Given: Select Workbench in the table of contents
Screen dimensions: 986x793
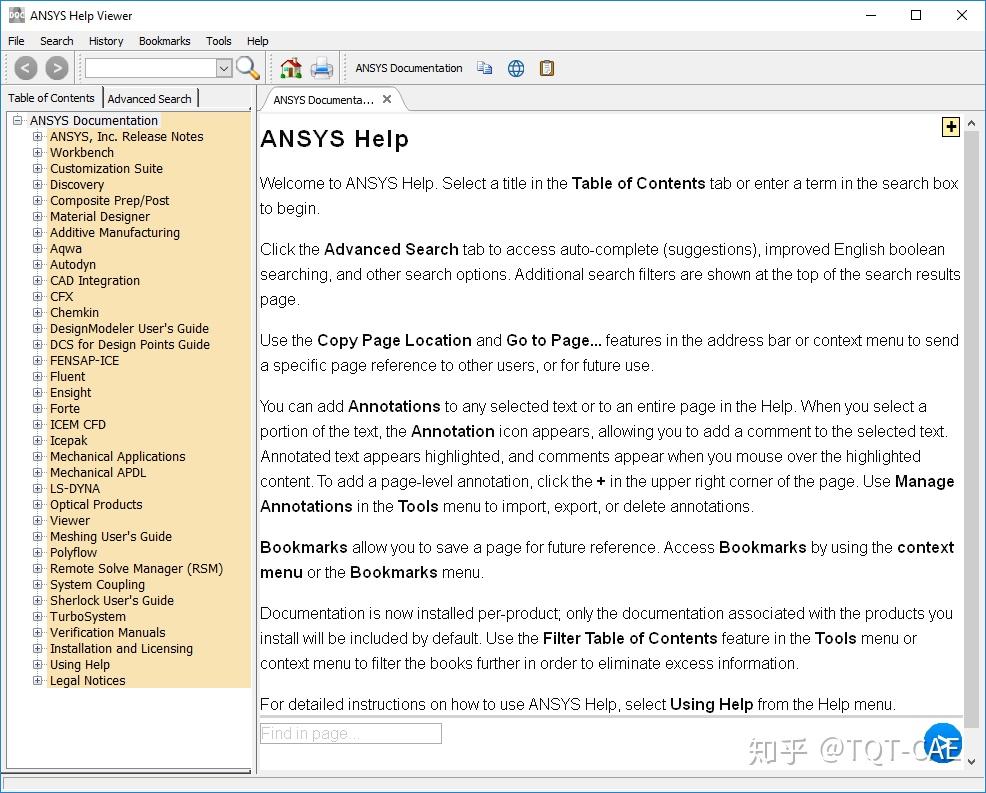Looking at the screenshot, I should (x=82, y=153).
